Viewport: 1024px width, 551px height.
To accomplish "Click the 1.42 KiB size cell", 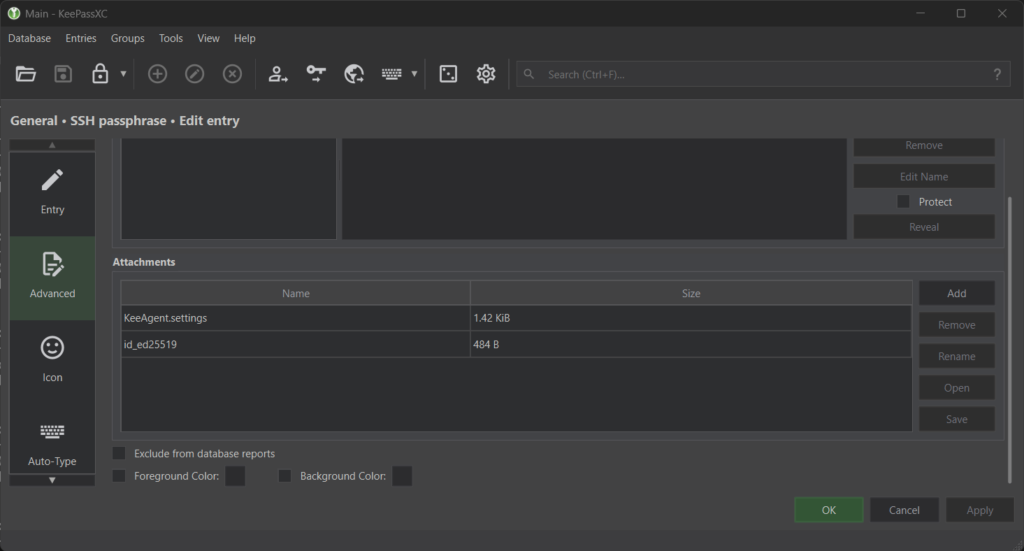I will pos(690,318).
